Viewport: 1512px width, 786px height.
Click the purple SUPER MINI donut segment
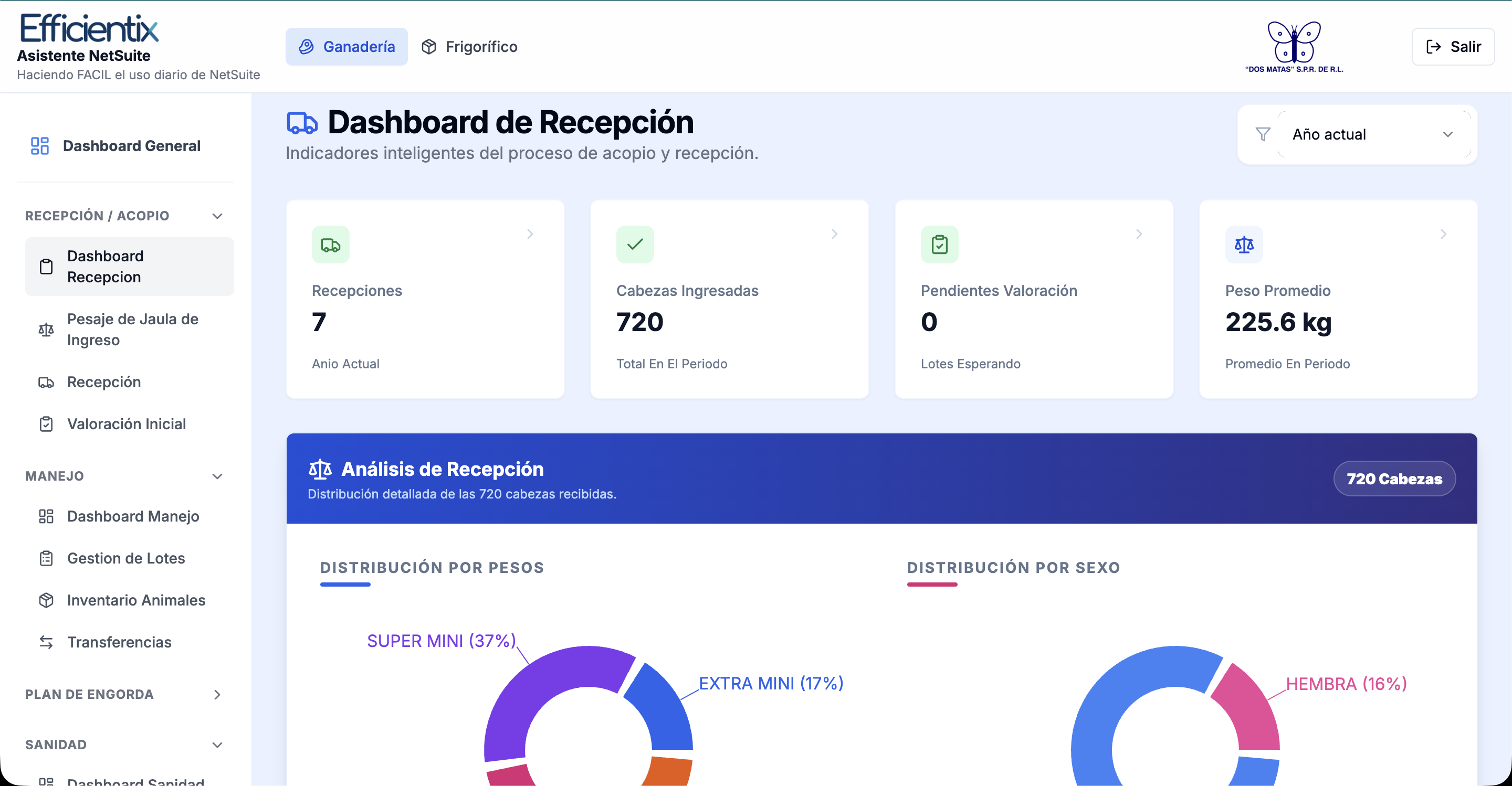(537, 681)
